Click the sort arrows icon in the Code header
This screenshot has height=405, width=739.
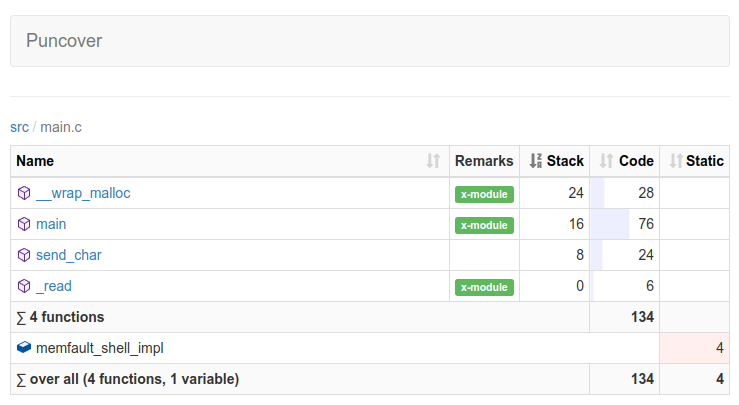click(x=607, y=161)
